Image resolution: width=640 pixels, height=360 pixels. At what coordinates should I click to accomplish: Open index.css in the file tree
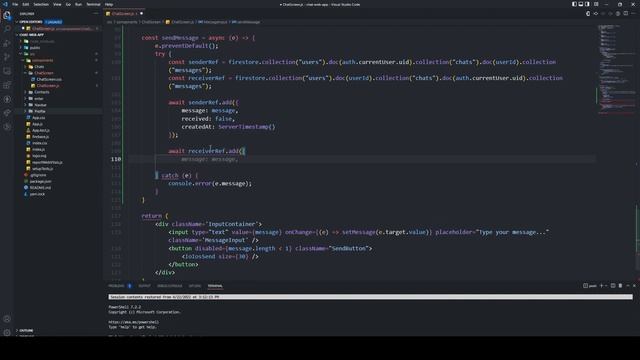(40, 143)
